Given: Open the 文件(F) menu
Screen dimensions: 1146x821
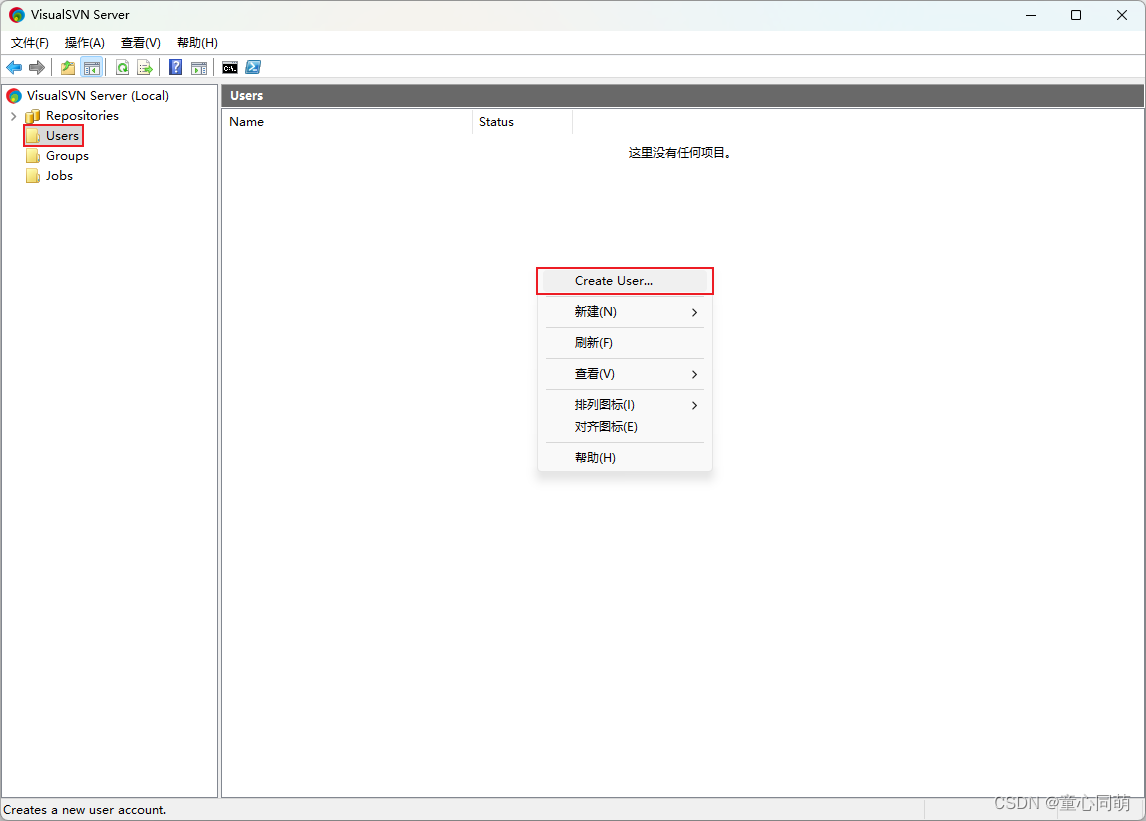Looking at the screenshot, I should 30,42.
